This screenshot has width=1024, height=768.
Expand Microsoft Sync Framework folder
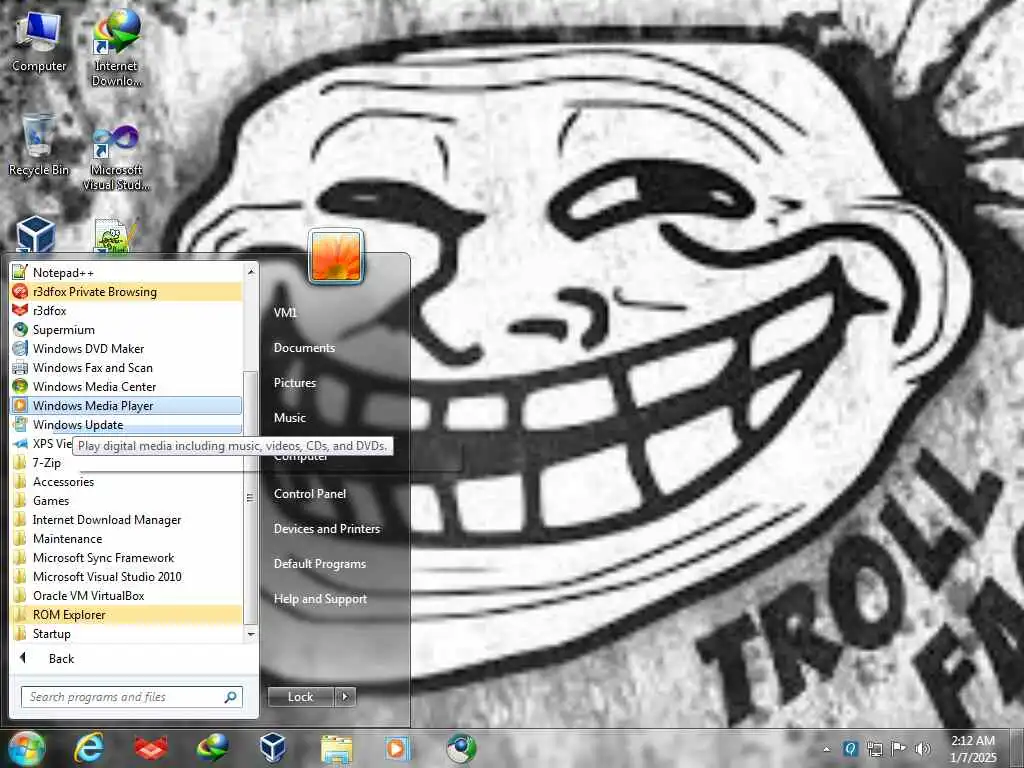pyautogui.click(x=126, y=558)
